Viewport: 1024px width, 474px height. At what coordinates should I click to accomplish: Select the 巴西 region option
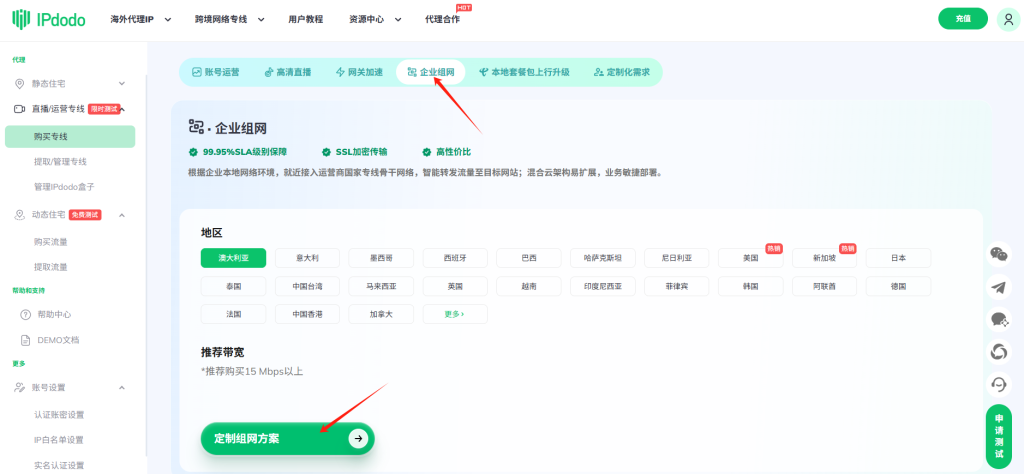click(529, 258)
